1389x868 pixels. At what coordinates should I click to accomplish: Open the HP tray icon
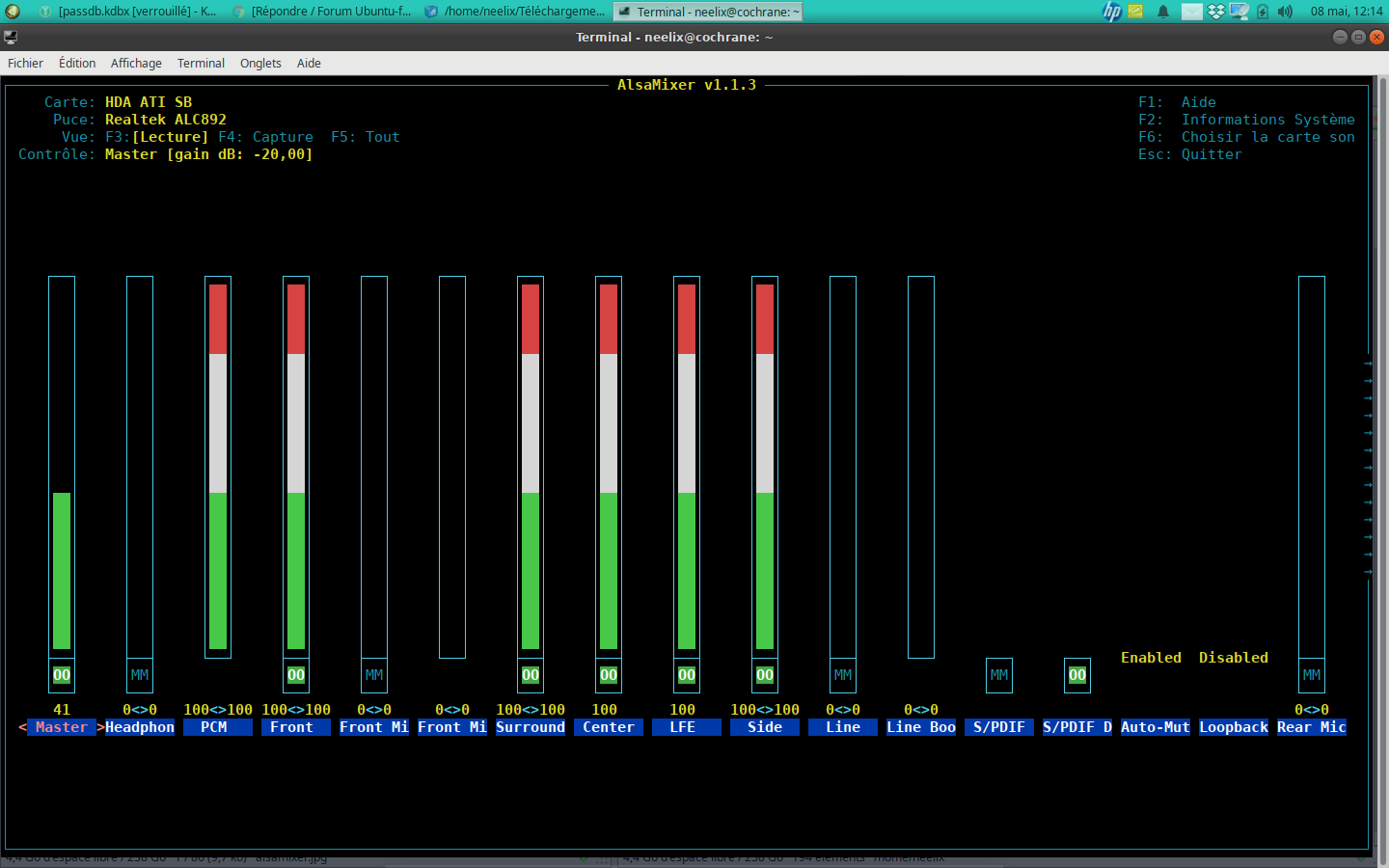tap(1112, 12)
